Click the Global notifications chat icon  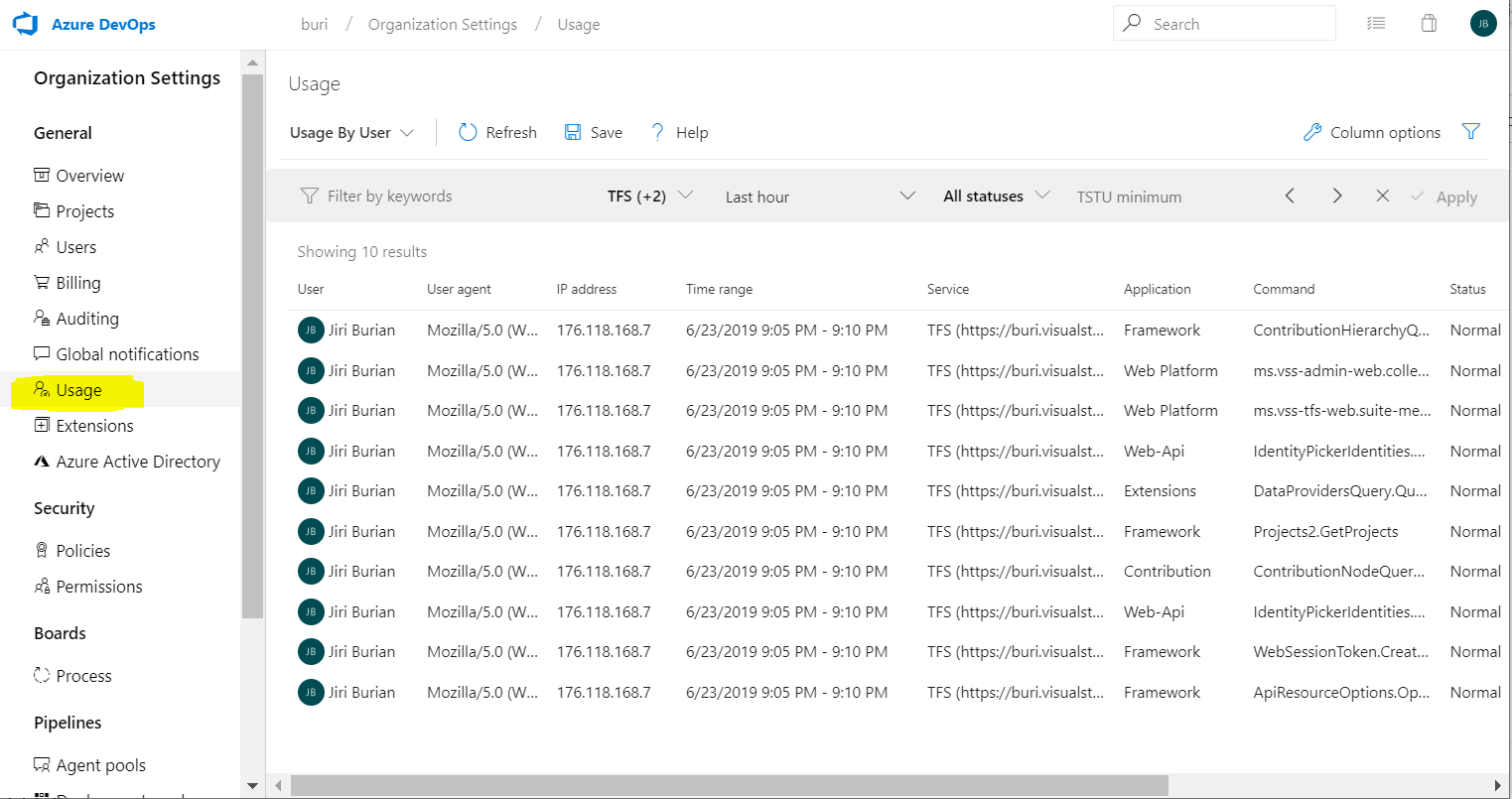[x=42, y=353]
